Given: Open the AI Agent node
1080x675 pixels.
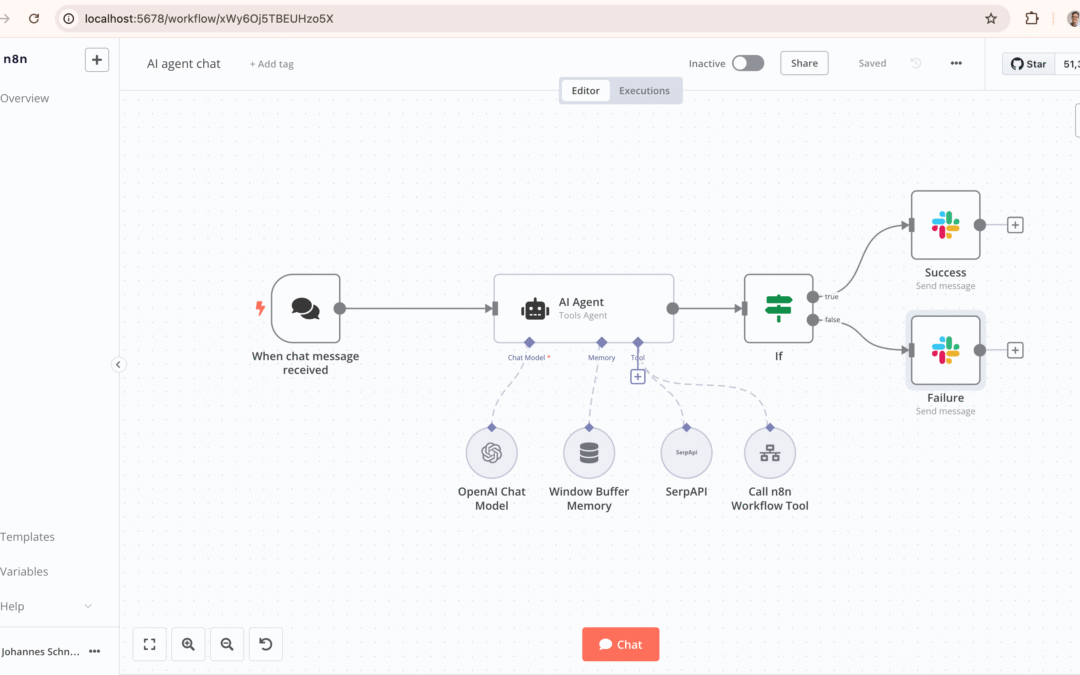Looking at the screenshot, I should (583, 309).
